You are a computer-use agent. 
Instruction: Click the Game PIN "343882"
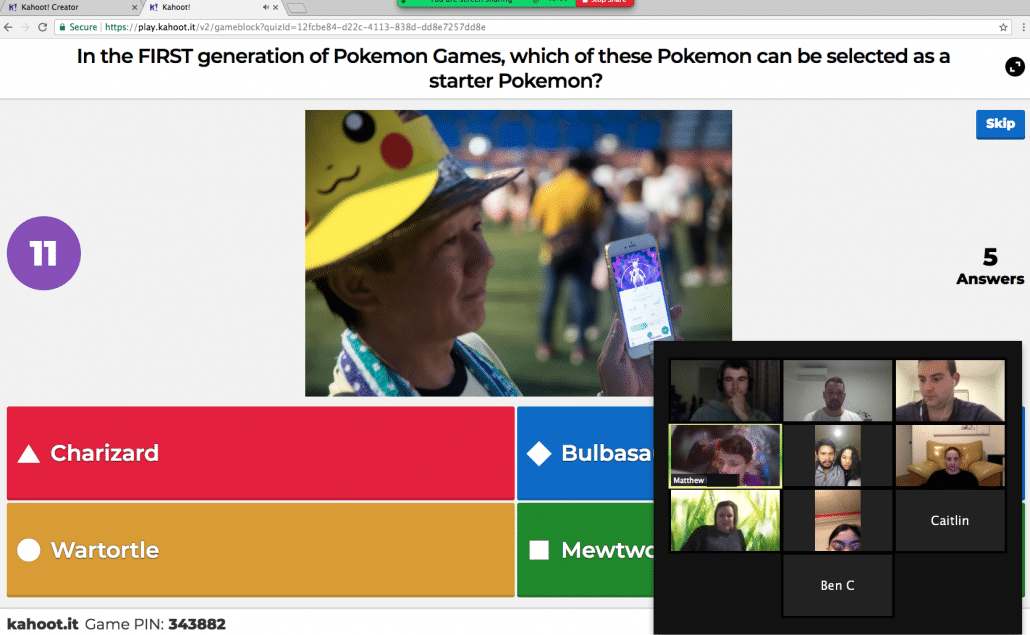click(x=197, y=624)
